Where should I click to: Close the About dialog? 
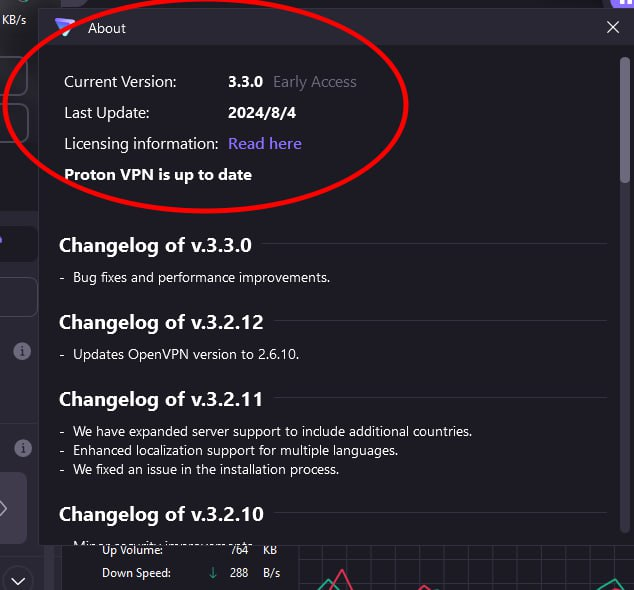point(613,28)
